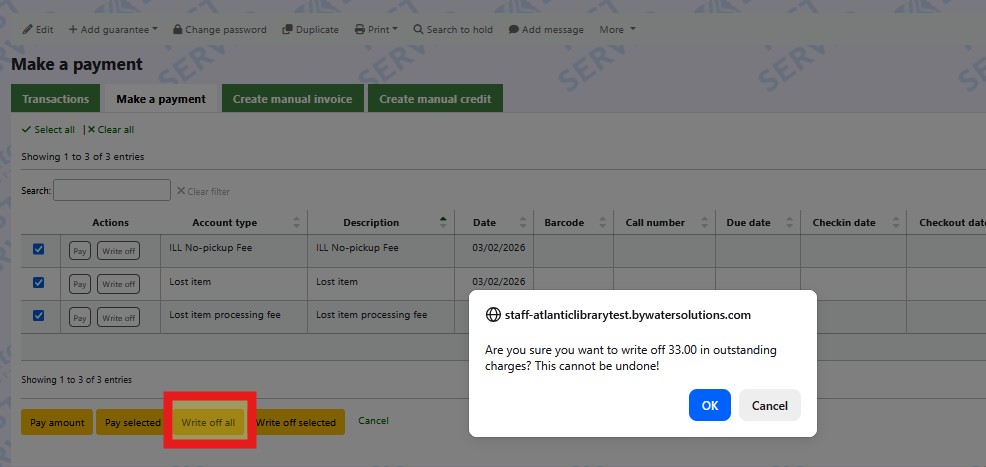Click the Edit pencil toolbar item
Image resolution: width=986 pixels, height=467 pixels.
pos(38,30)
